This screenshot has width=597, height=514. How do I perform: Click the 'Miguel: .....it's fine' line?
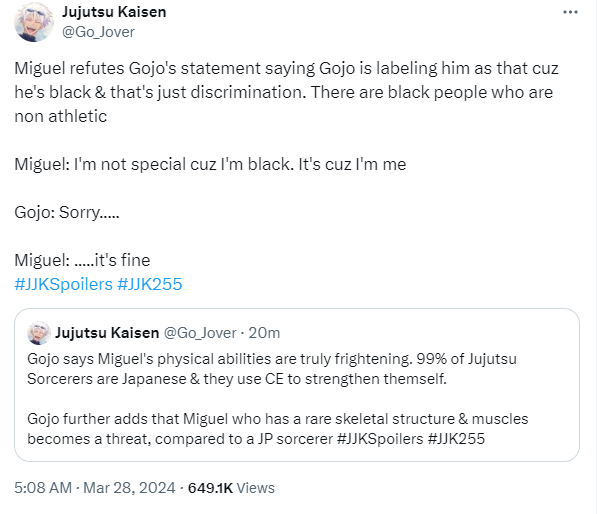click(82, 260)
